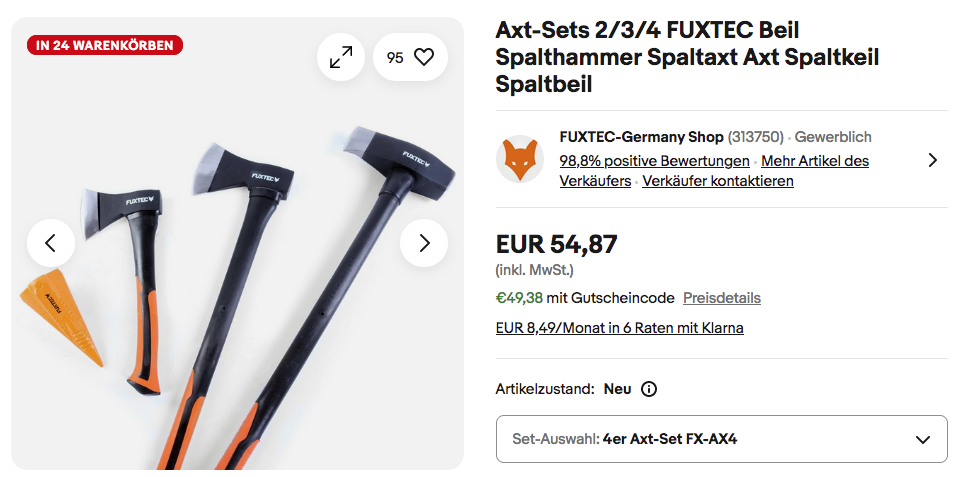Click Verkäufer kontaktieren link
The width and height of the screenshot is (972, 477).
click(x=717, y=181)
